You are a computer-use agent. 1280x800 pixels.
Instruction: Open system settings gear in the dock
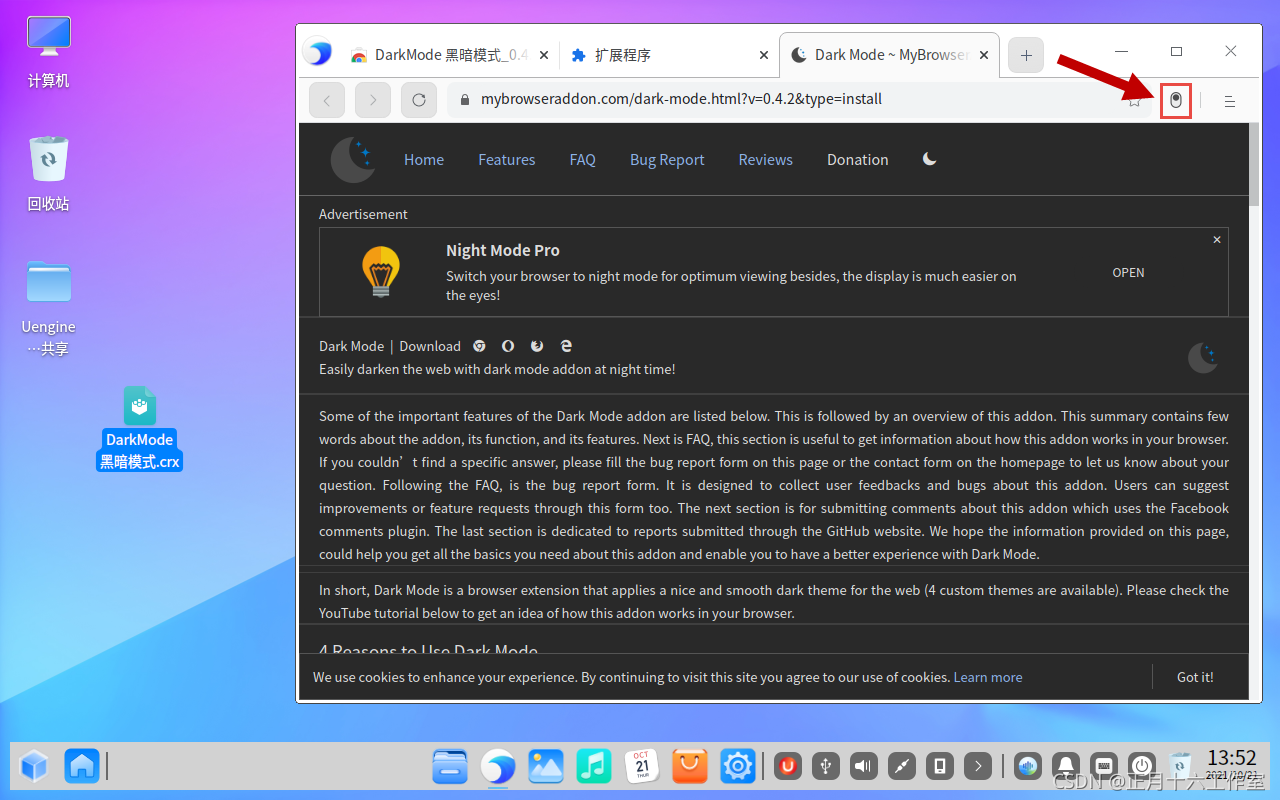point(738,767)
